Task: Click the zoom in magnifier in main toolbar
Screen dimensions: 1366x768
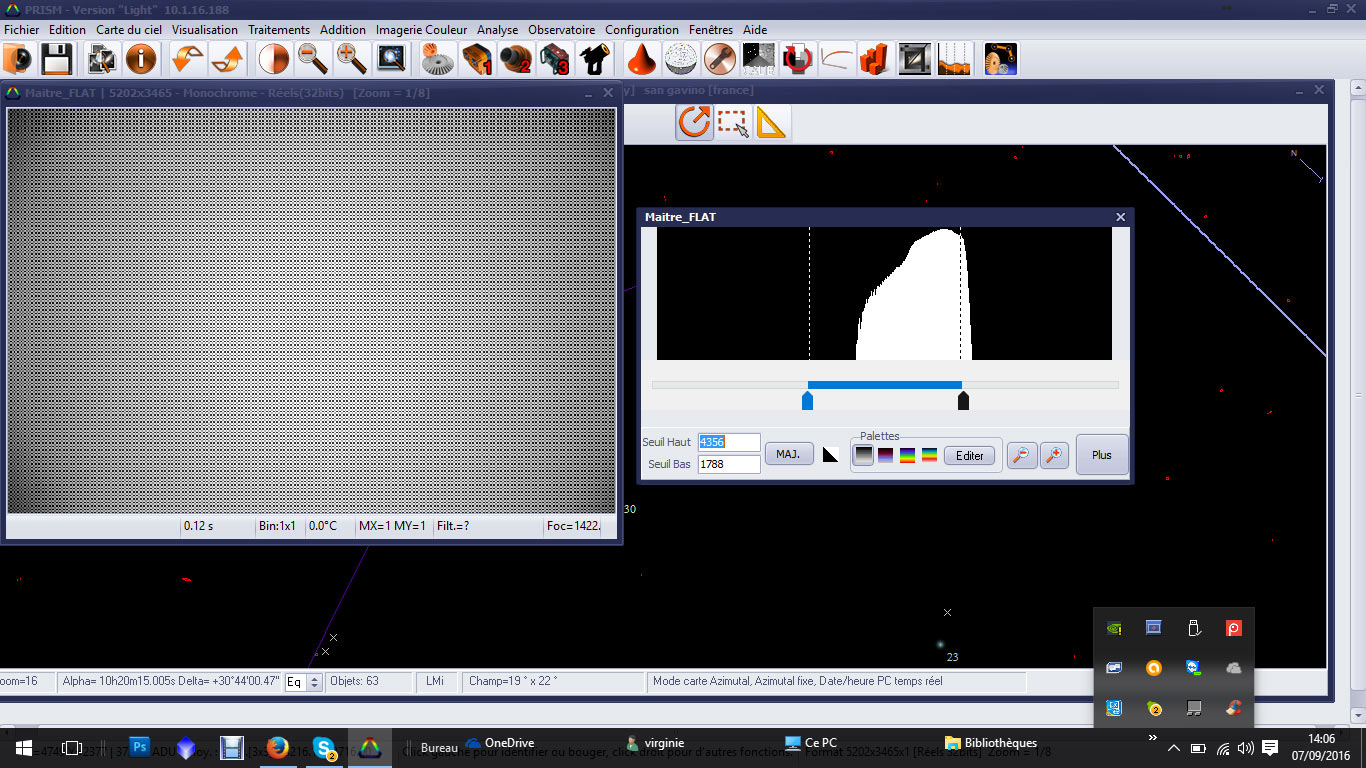Action: click(x=351, y=59)
